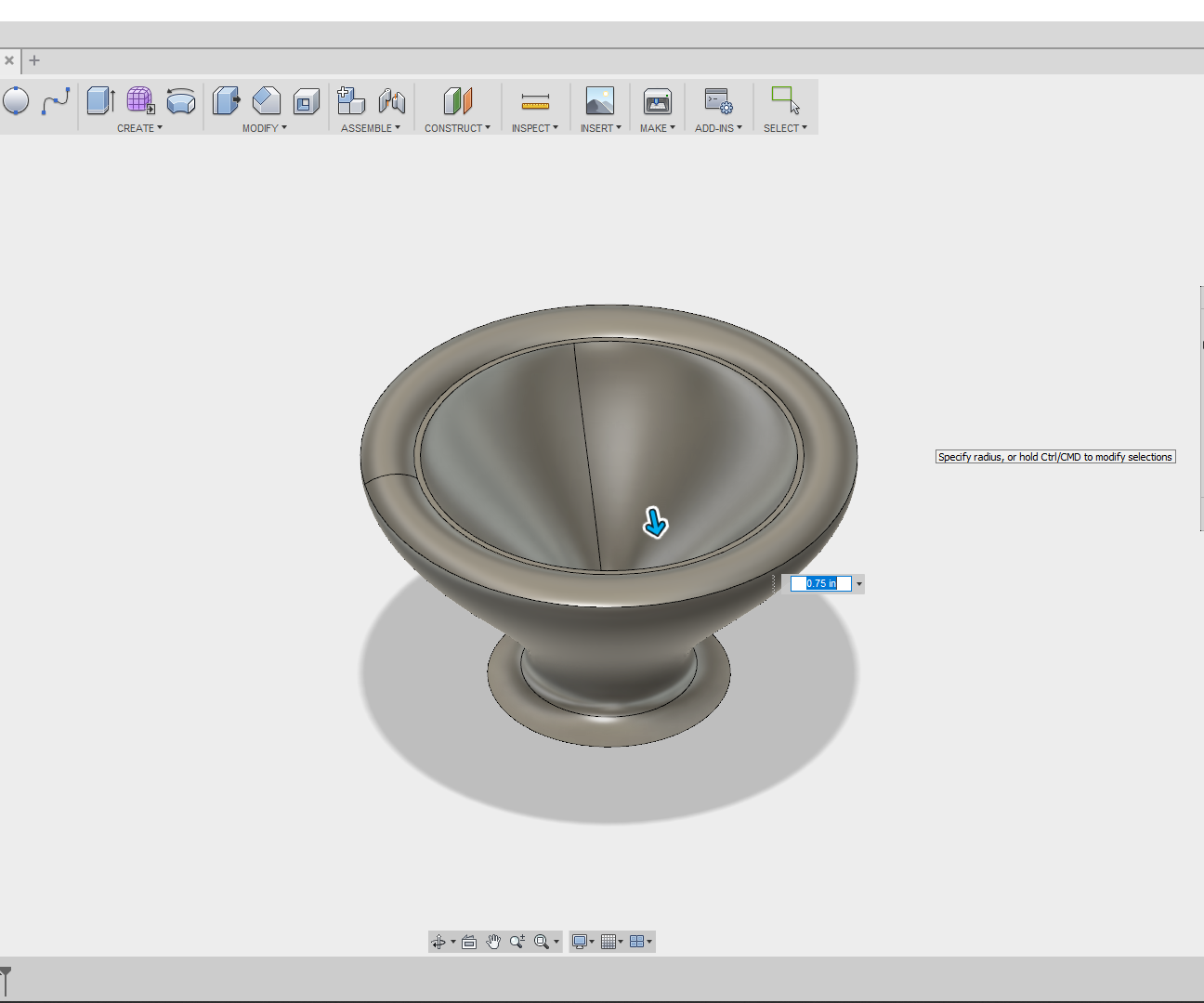Select the Revolve tool

click(x=181, y=102)
